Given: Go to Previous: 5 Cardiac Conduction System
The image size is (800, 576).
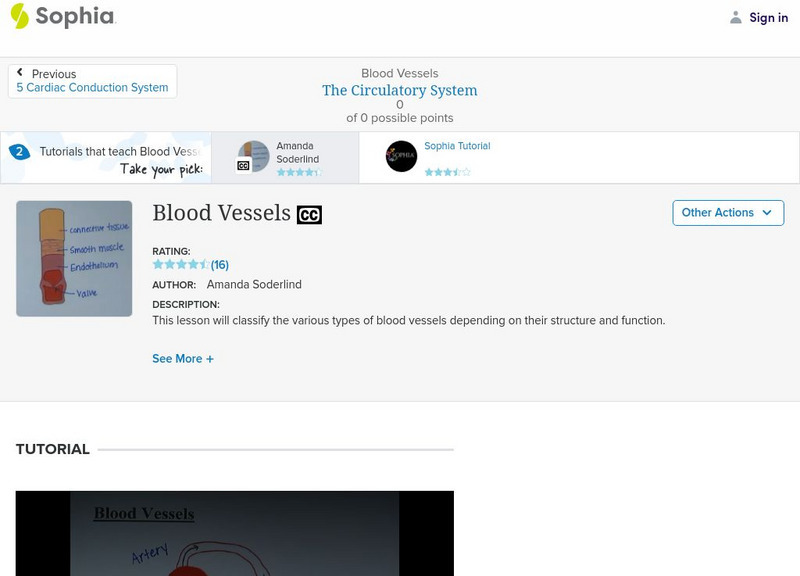Looking at the screenshot, I should [x=92, y=87].
